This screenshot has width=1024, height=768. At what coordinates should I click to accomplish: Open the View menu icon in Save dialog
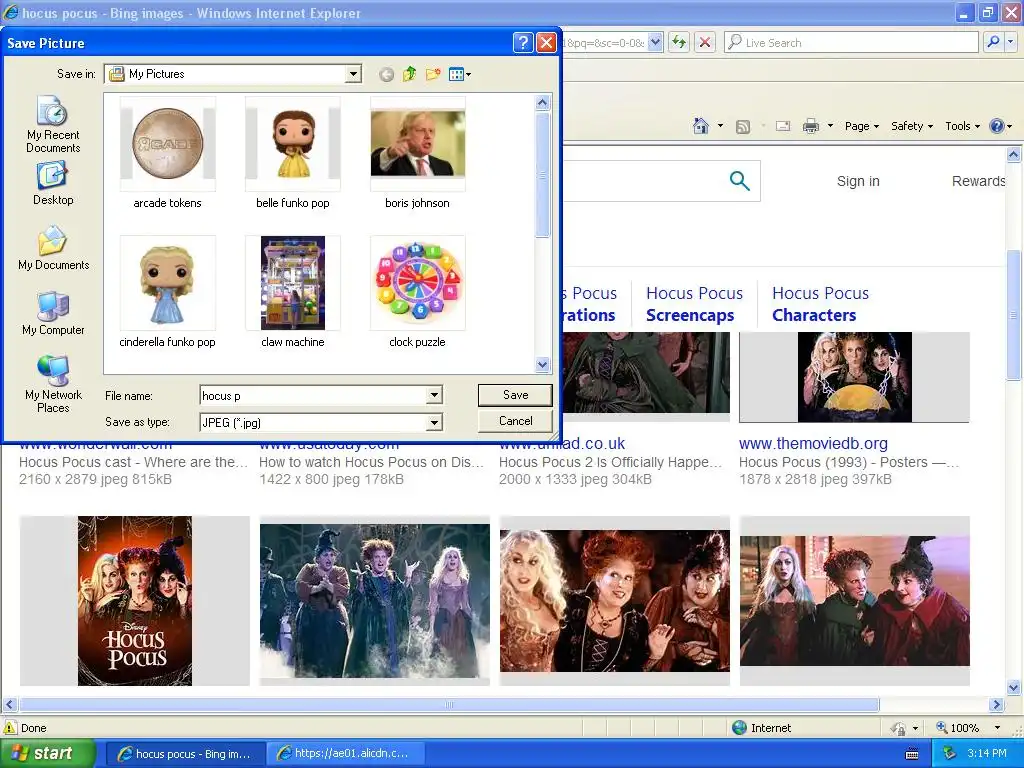[x=460, y=74]
